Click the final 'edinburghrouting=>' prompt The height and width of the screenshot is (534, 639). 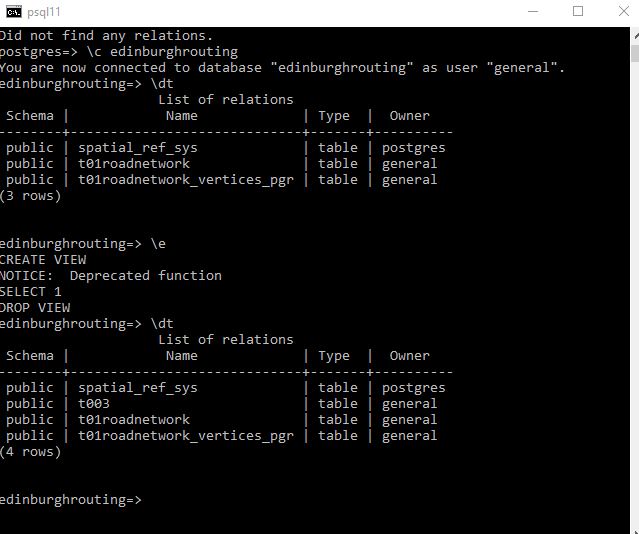[x=71, y=500]
